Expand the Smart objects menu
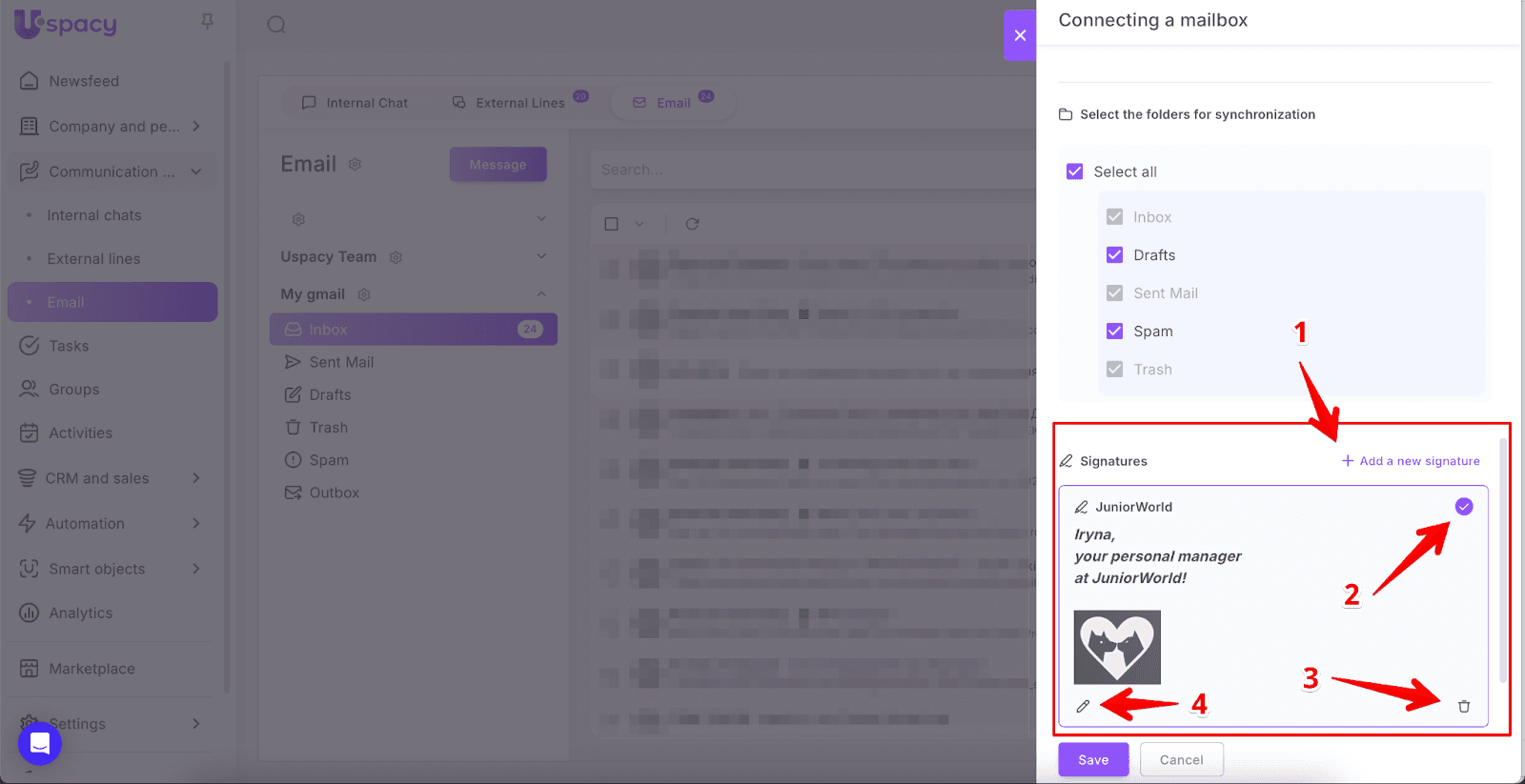The width and height of the screenshot is (1525, 784). coord(195,569)
